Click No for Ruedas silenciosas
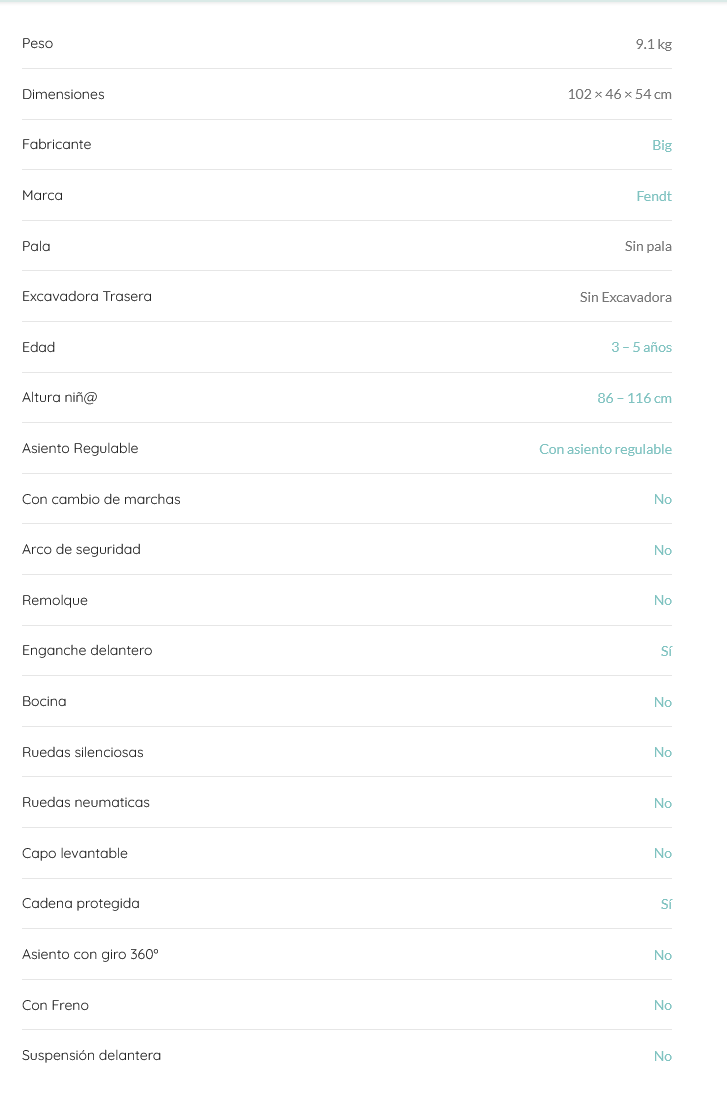 [662, 752]
